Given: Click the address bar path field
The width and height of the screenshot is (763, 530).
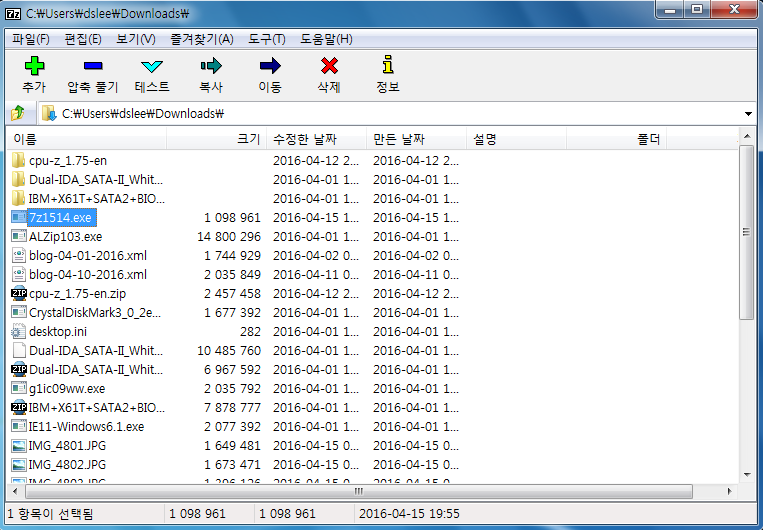Looking at the screenshot, I should 390,114.
